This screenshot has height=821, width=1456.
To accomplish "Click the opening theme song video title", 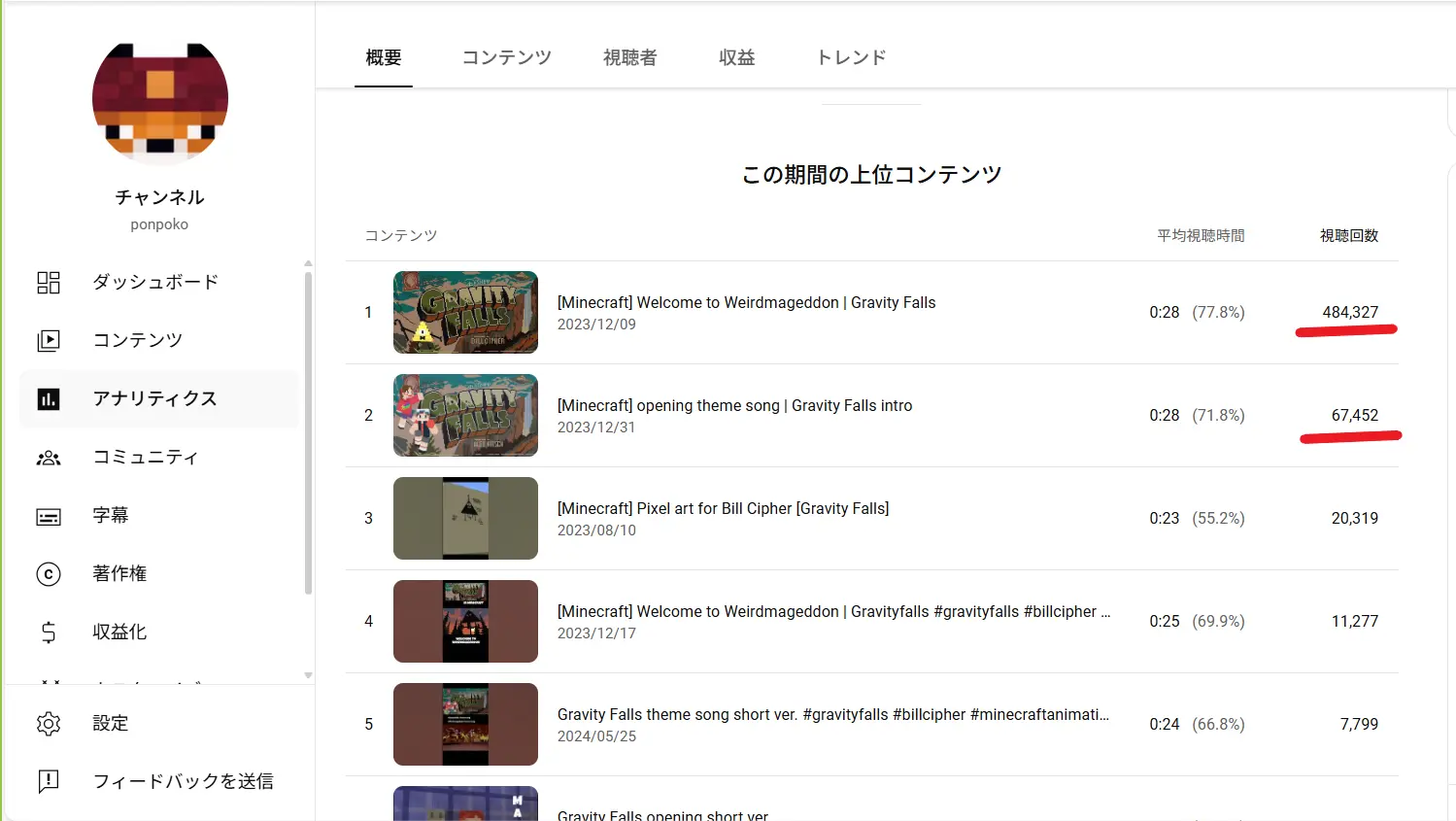I will (x=734, y=406).
